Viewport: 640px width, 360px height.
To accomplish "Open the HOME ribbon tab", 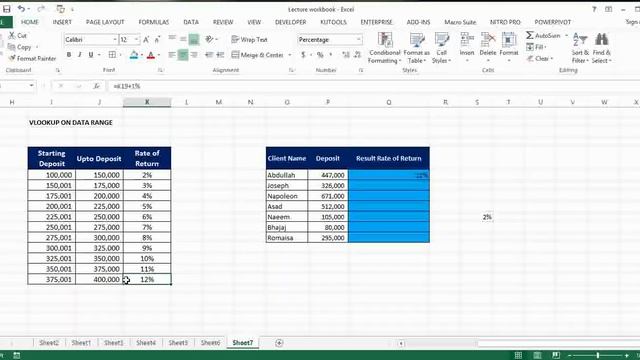I will coord(30,22).
